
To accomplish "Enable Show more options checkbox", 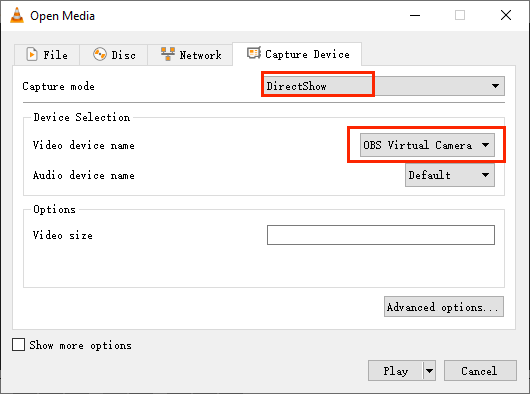I will (x=18, y=345).
